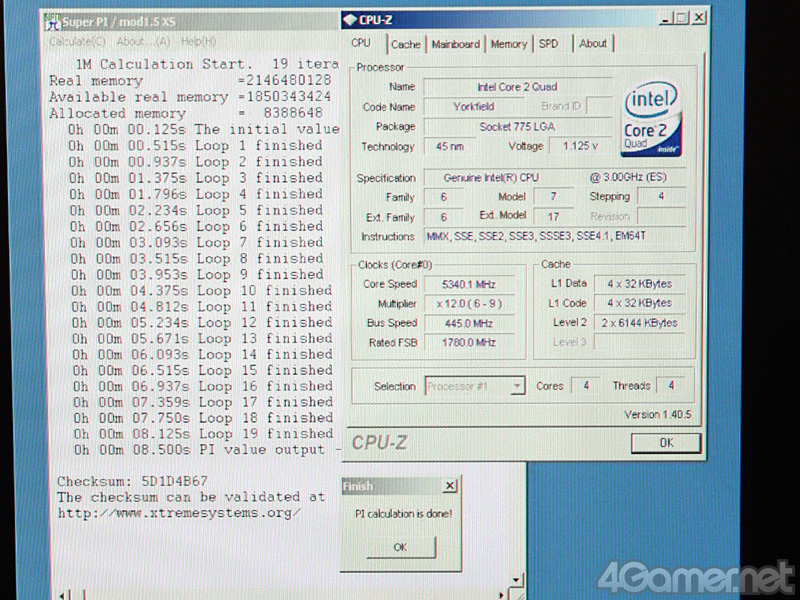Click the 'The initial value' line
The image size is (800, 600).
pos(204,129)
